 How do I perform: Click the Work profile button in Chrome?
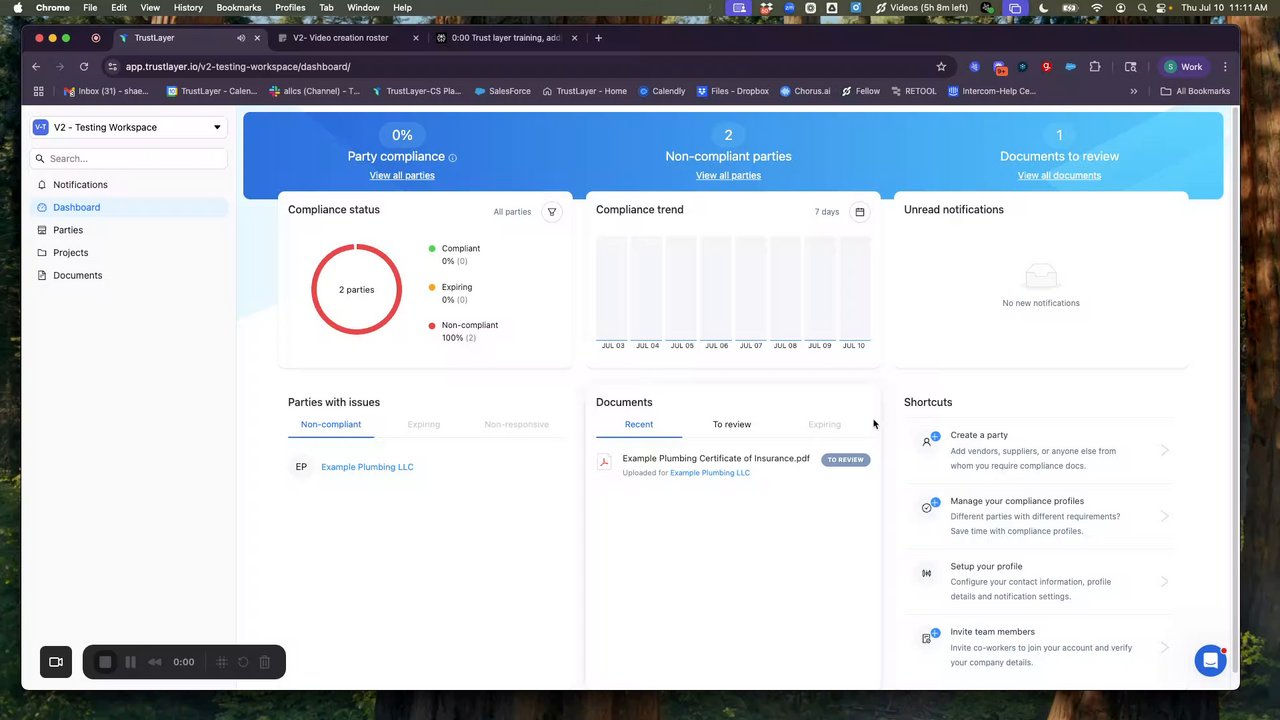pos(1184,67)
